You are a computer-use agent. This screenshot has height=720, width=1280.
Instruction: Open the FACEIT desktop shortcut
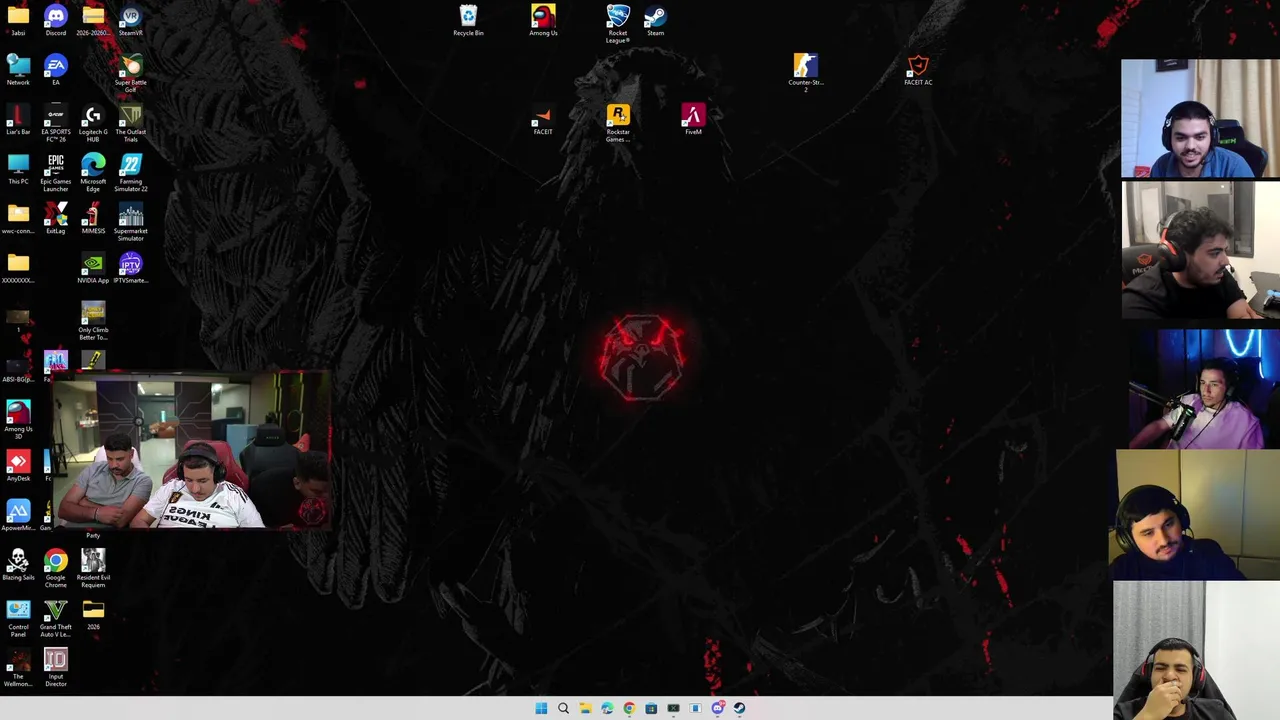[543, 120]
